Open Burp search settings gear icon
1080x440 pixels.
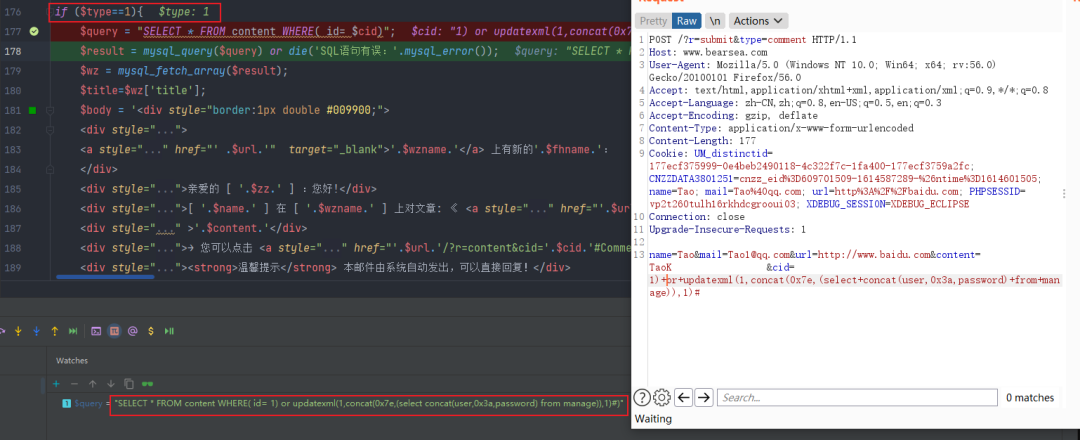[662, 397]
